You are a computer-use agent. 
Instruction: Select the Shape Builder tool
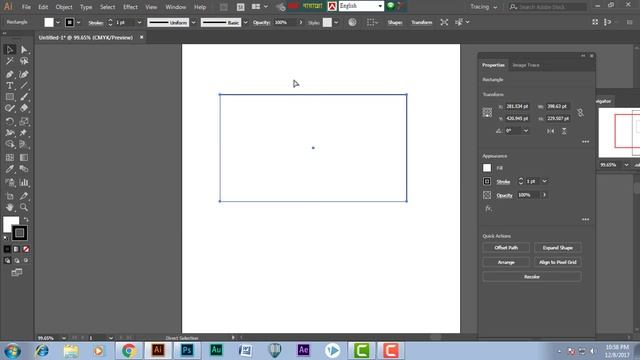tap(10, 144)
